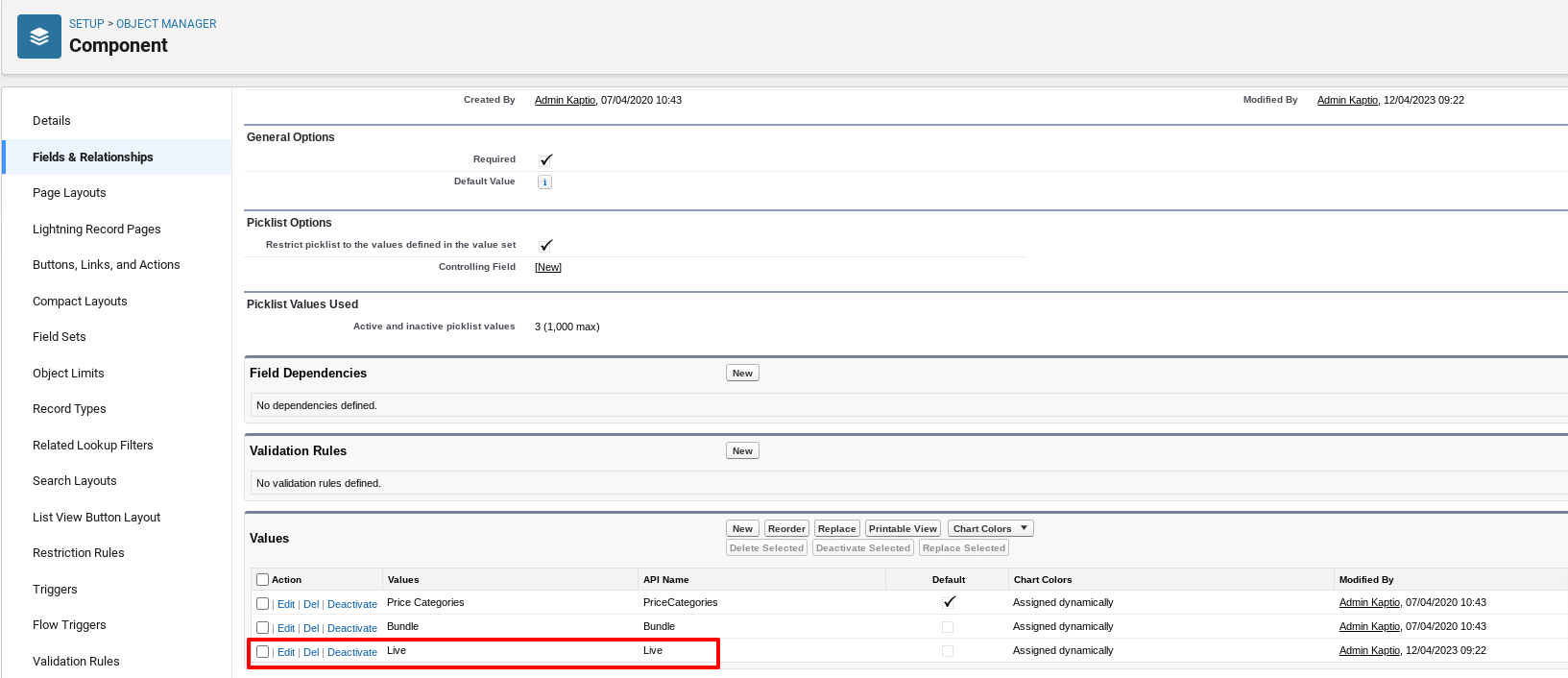Delete the Price Categories value
The width and height of the screenshot is (1568, 678).
pos(311,605)
